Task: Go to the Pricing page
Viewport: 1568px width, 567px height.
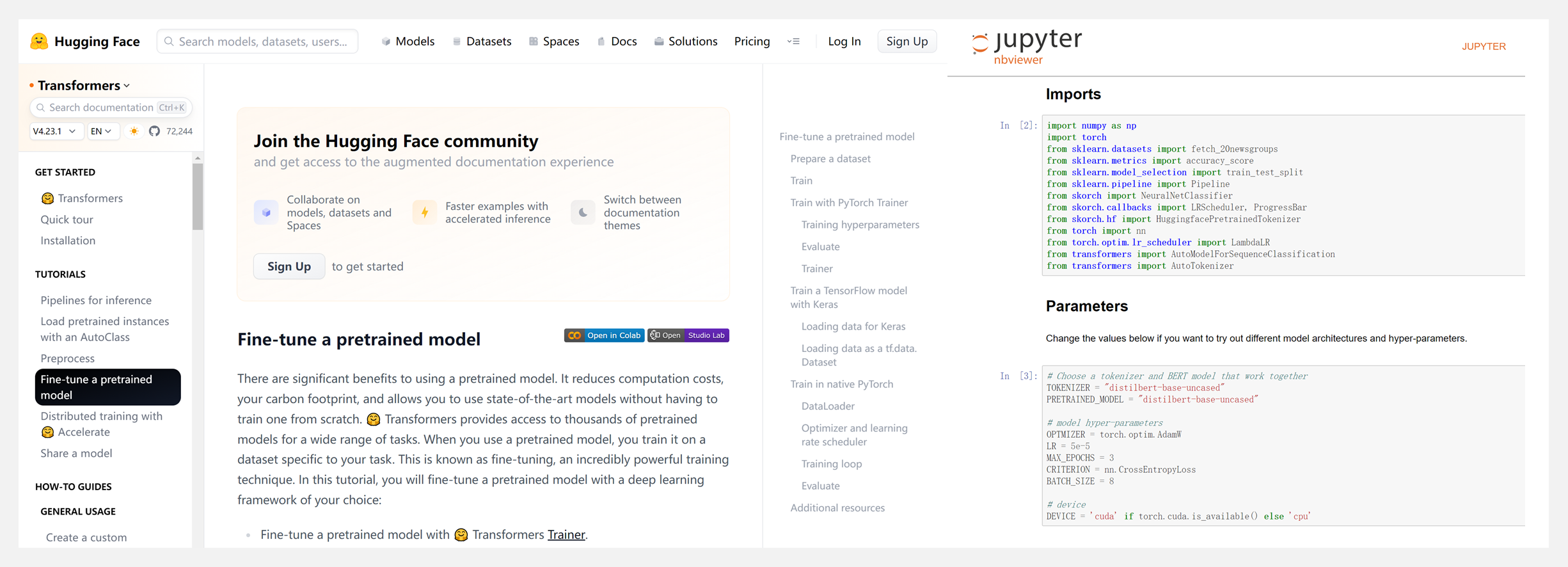Action: tap(752, 42)
